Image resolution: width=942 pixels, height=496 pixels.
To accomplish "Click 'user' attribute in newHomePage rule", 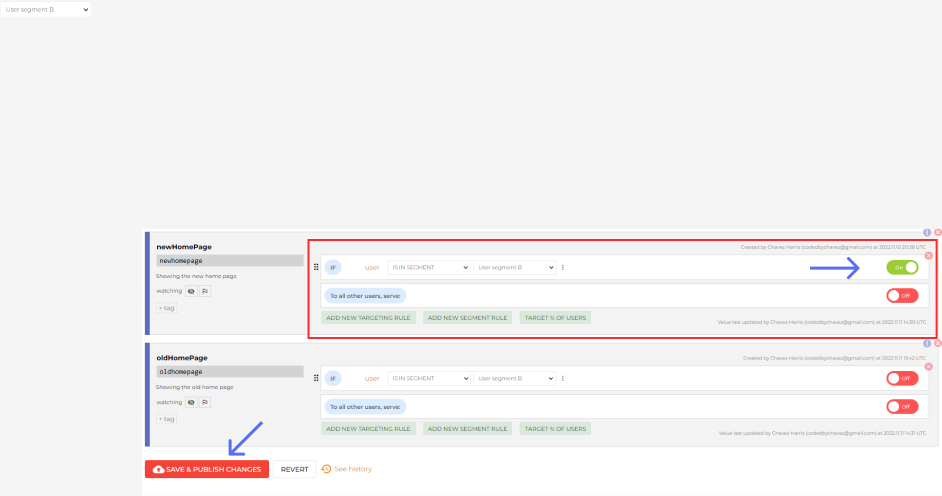I will (x=372, y=267).
